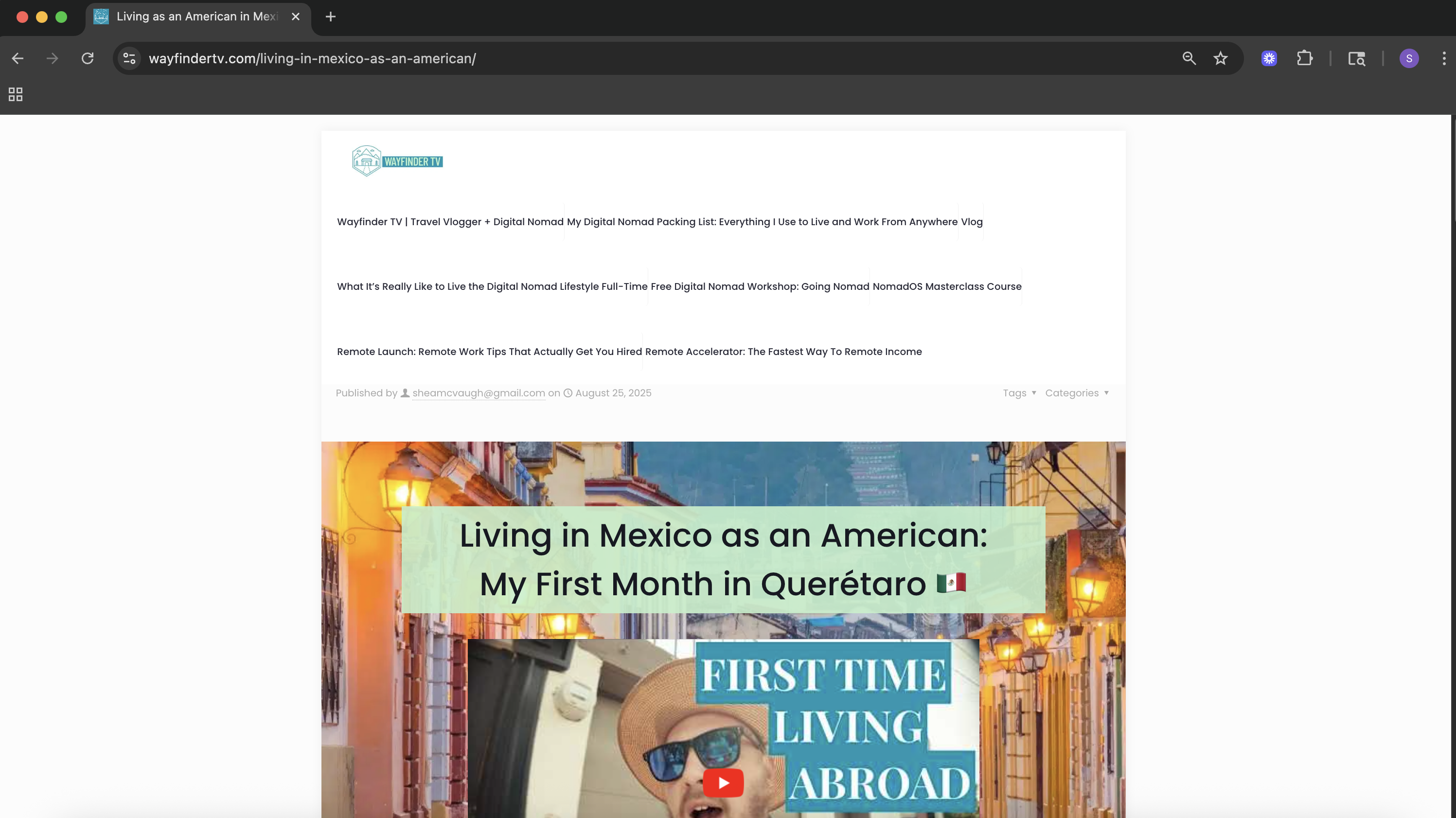
Task: Open Digital Nomad Lifestyle Full-Time menu item
Action: click(492, 286)
